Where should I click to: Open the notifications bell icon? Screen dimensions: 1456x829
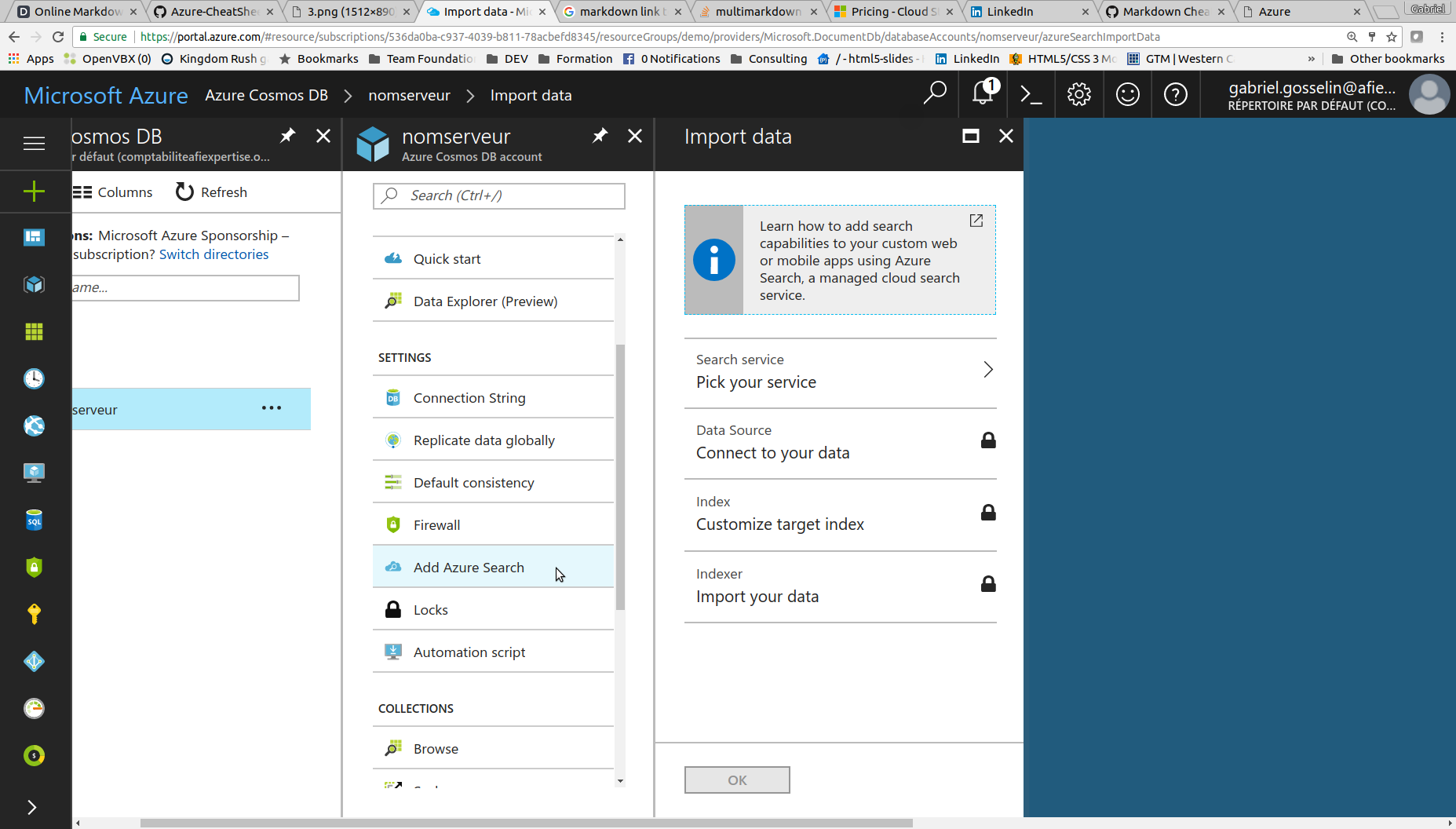(982, 94)
